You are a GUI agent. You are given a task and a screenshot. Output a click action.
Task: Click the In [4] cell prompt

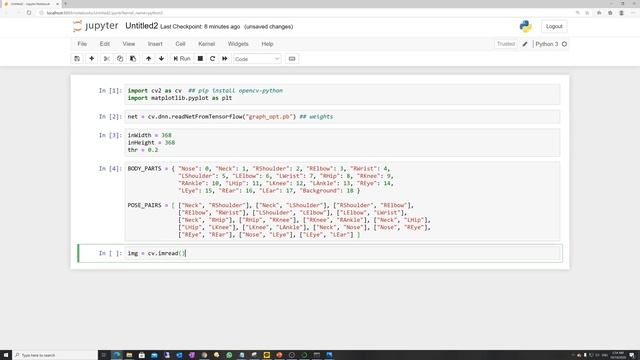tap(110, 169)
